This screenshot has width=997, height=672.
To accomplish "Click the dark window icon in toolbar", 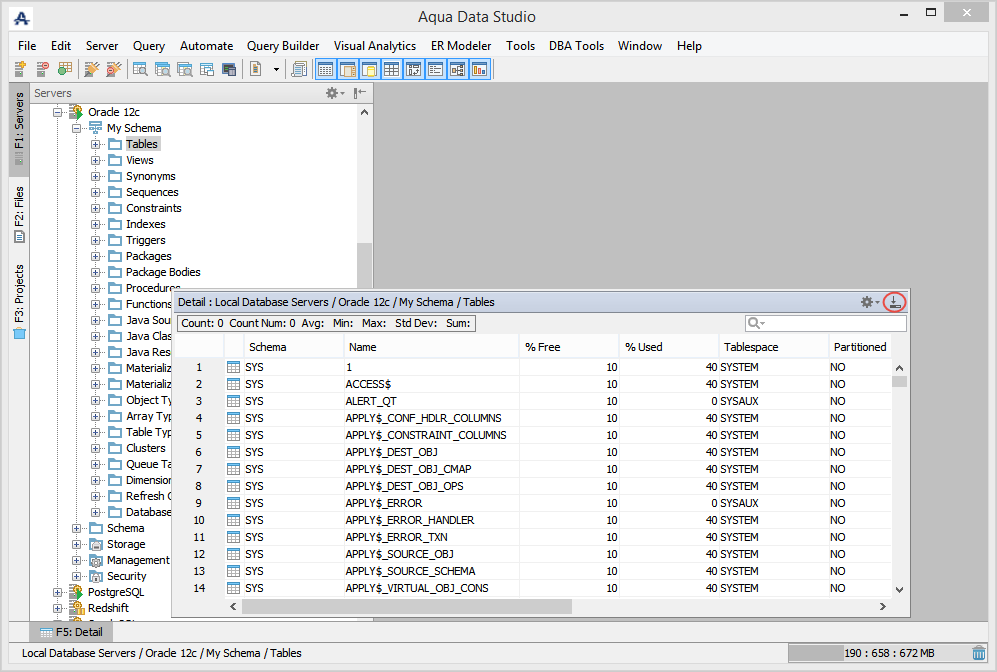I will (229, 69).
